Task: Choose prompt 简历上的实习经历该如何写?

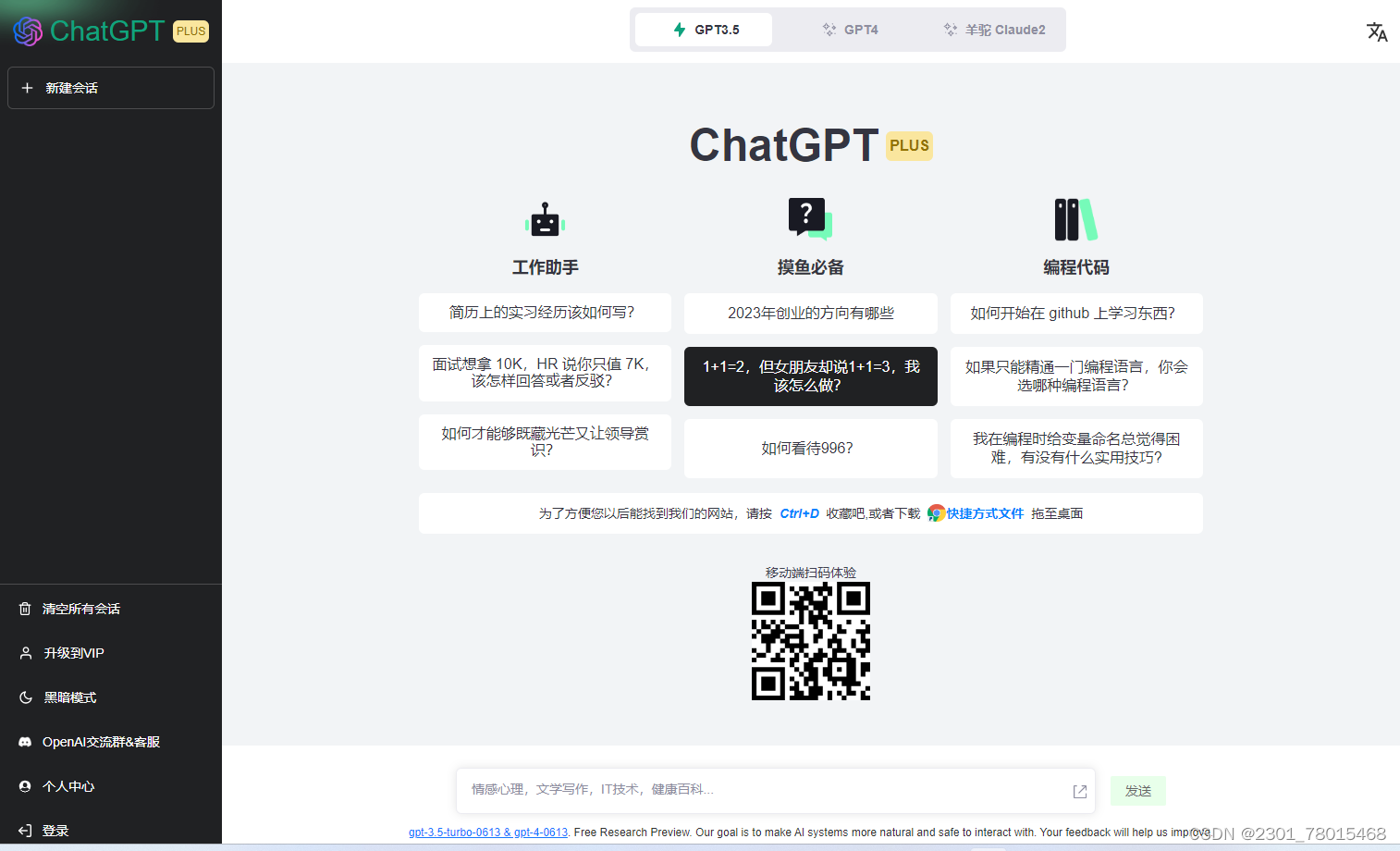Action: pyautogui.click(x=545, y=313)
